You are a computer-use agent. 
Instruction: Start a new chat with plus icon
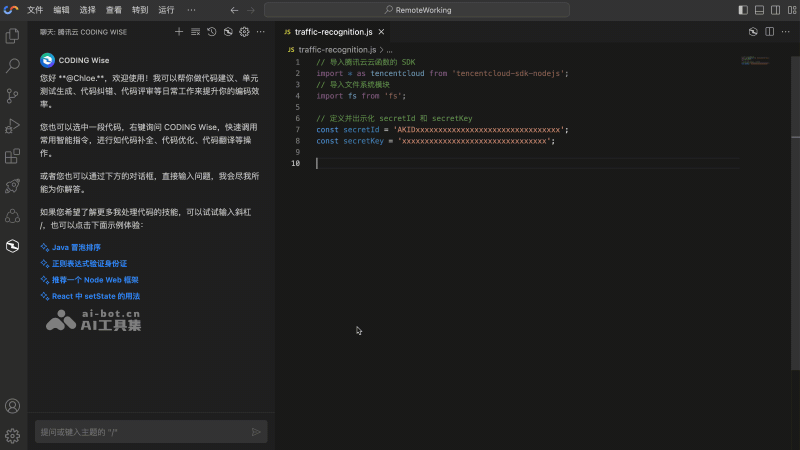(x=179, y=32)
